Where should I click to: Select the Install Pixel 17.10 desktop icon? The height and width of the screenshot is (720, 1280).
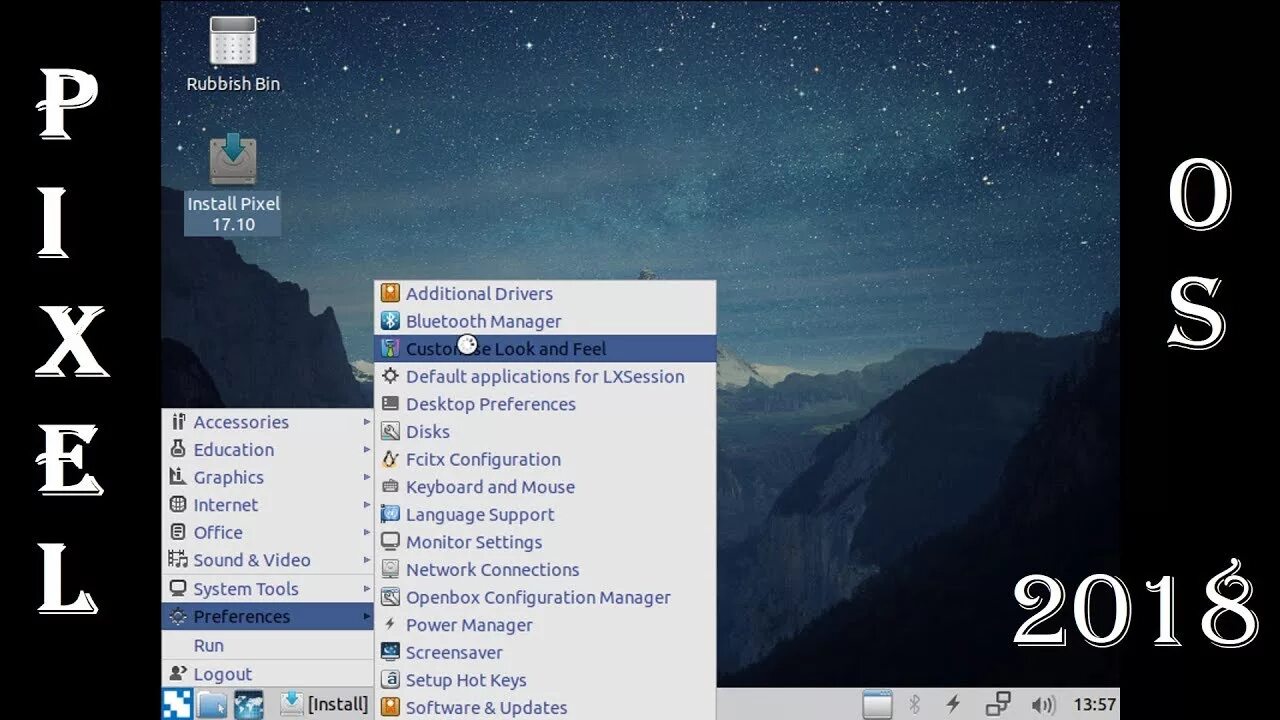click(x=233, y=185)
